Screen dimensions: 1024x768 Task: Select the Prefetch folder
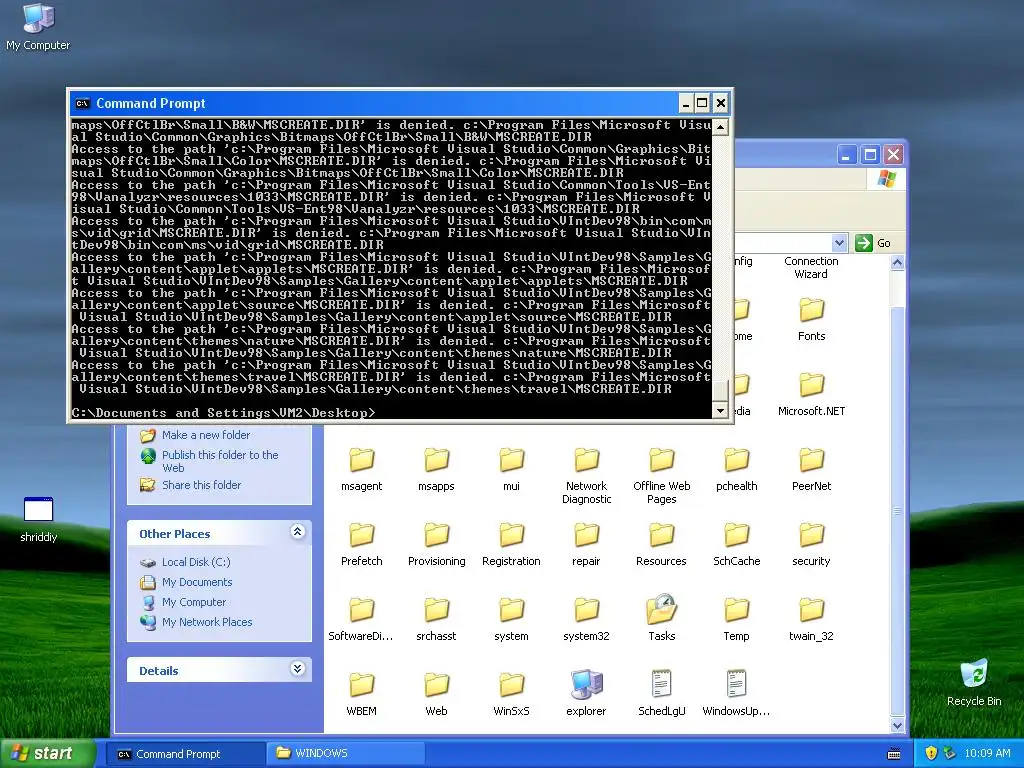361,545
